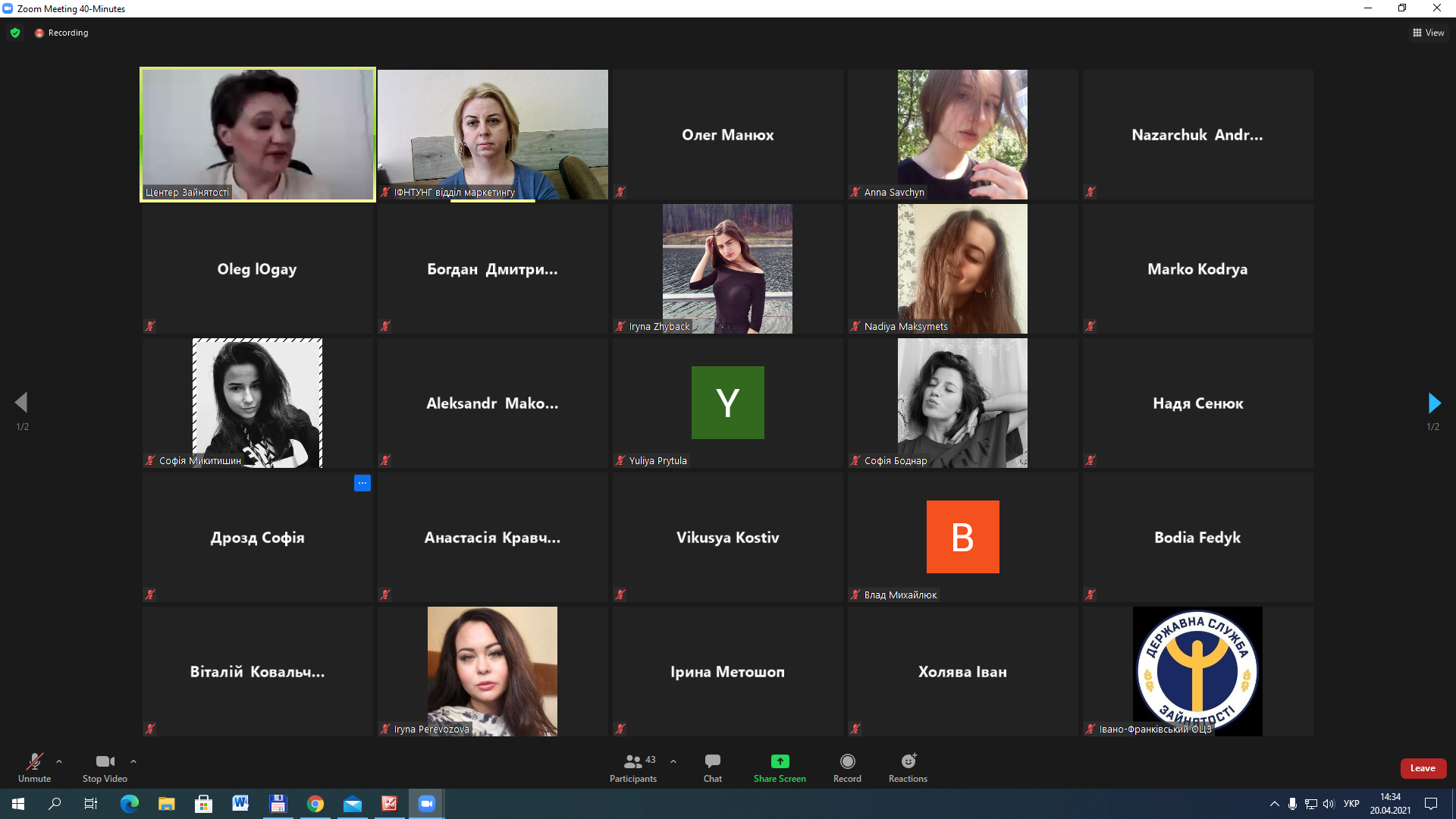This screenshot has width=1456, height=819.
Task: Click the red Leave button
Action: pyautogui.click(x=1423, y=768)
